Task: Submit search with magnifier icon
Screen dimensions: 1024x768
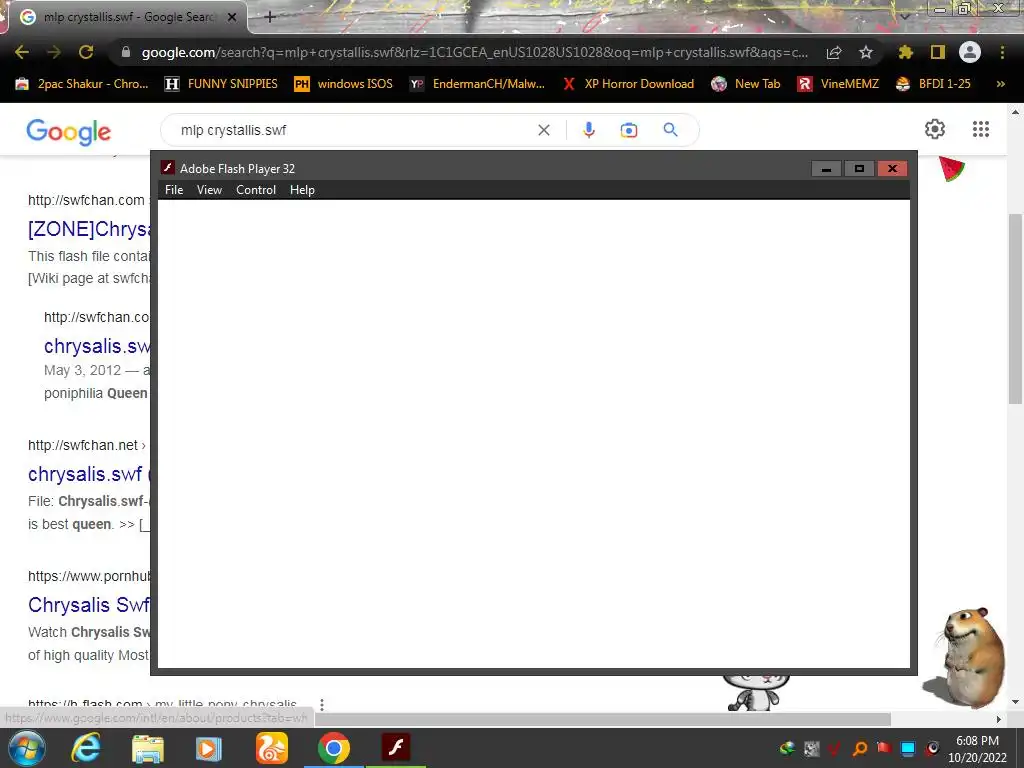Action: (x=670, y=130)
